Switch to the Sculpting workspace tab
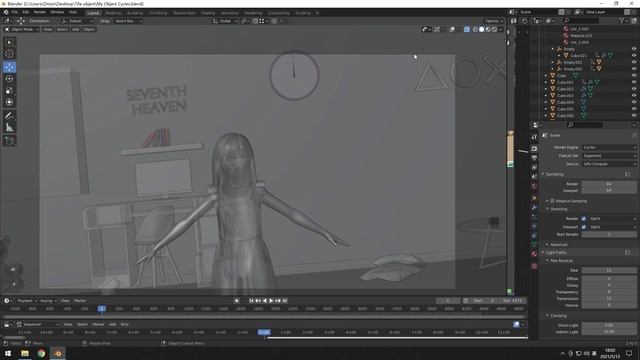This screenshot has height=360, width=640. click(x=135, y=13)
